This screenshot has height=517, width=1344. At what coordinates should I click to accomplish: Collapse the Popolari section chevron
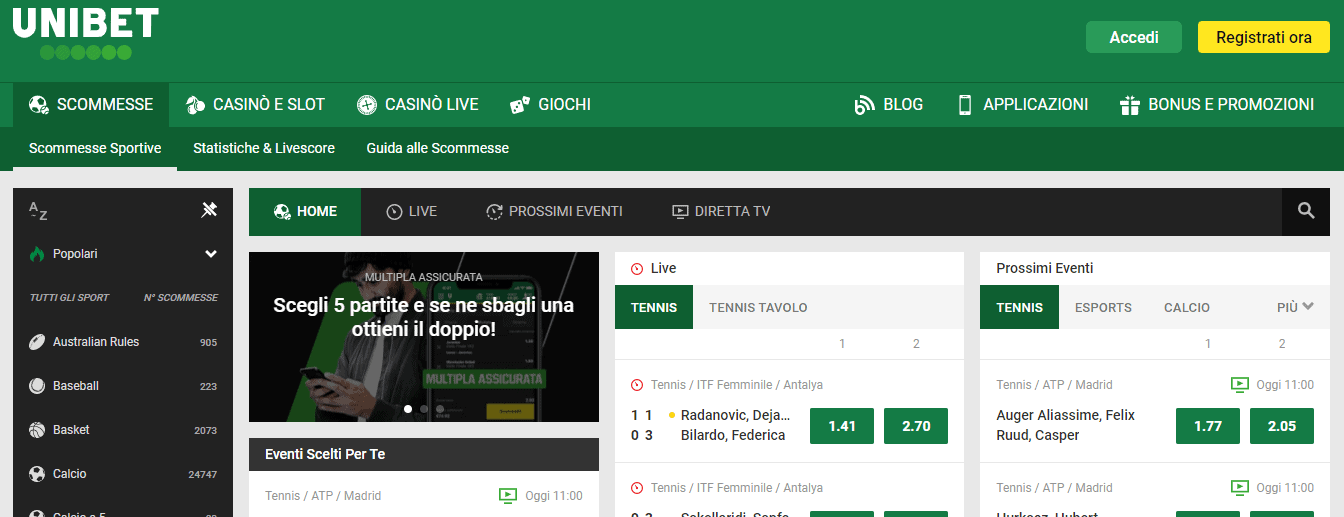(211, 254)
